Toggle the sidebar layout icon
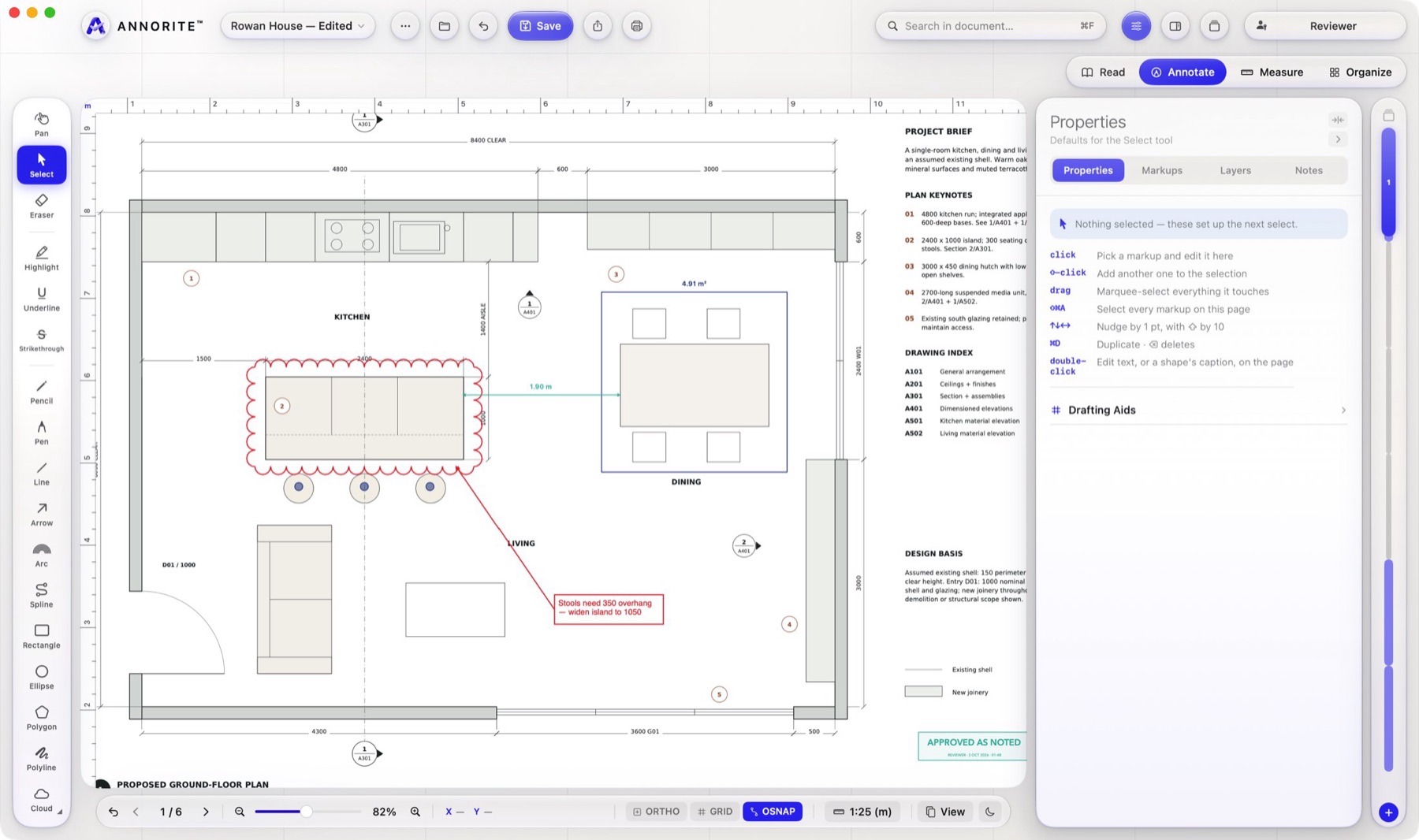 [x=1175, y=26]
